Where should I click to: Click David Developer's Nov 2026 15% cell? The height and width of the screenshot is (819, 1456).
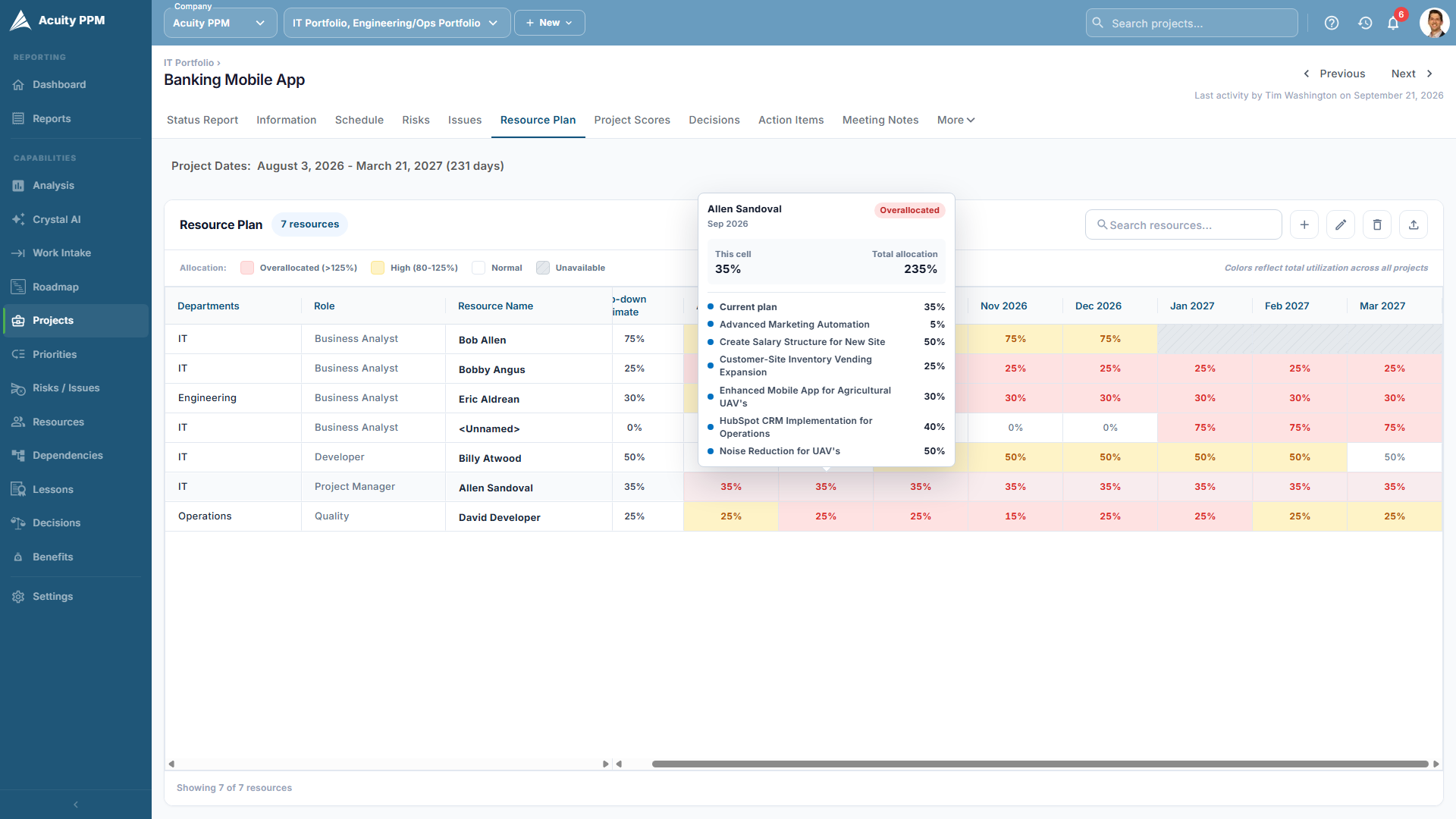[x=1015, y=516]
